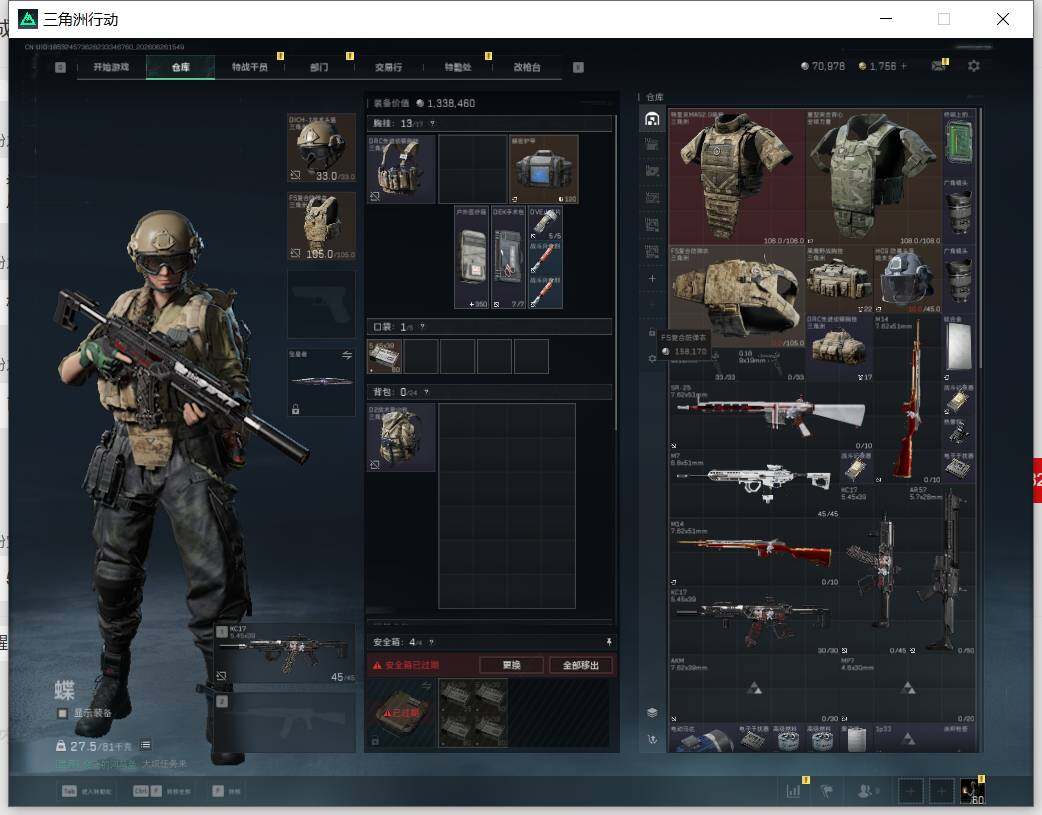Open the warehouse sidebar gear settings
The width and height of the screenshot is (1042, 815).
(652, 358)
